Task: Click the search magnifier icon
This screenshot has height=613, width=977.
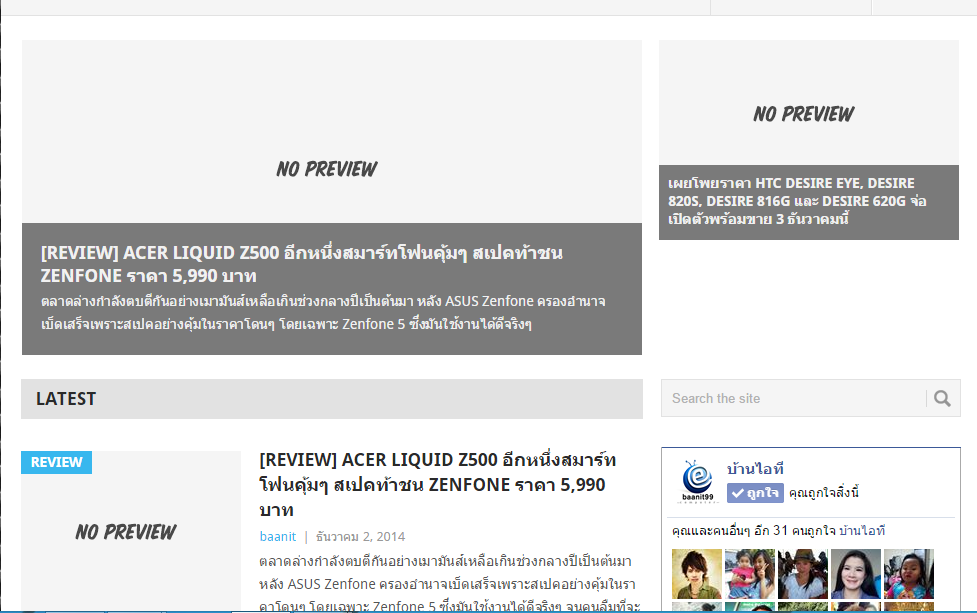Action: [942, 399]
